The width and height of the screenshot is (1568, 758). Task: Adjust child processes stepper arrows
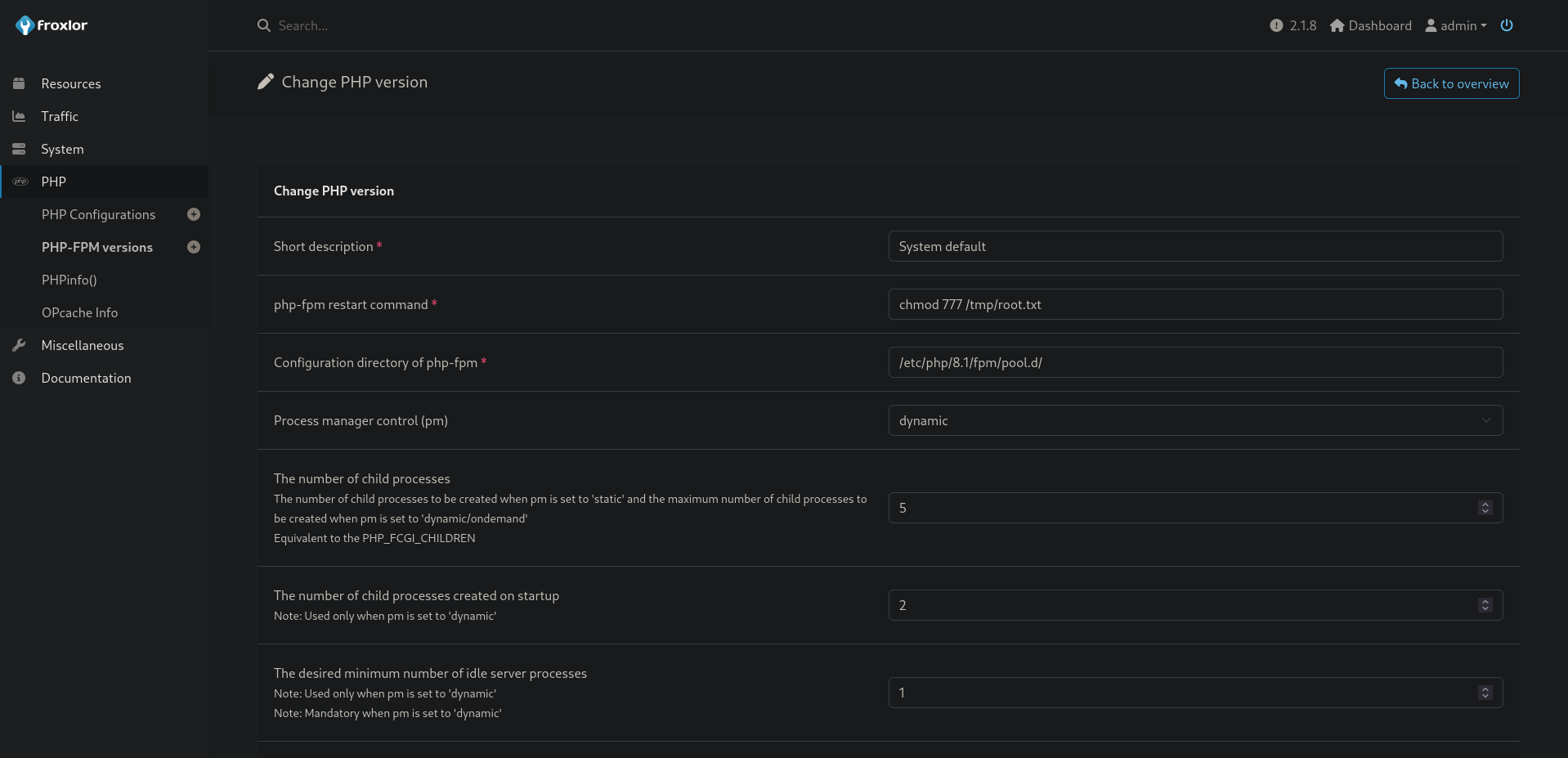click(x=1485, y=508)
